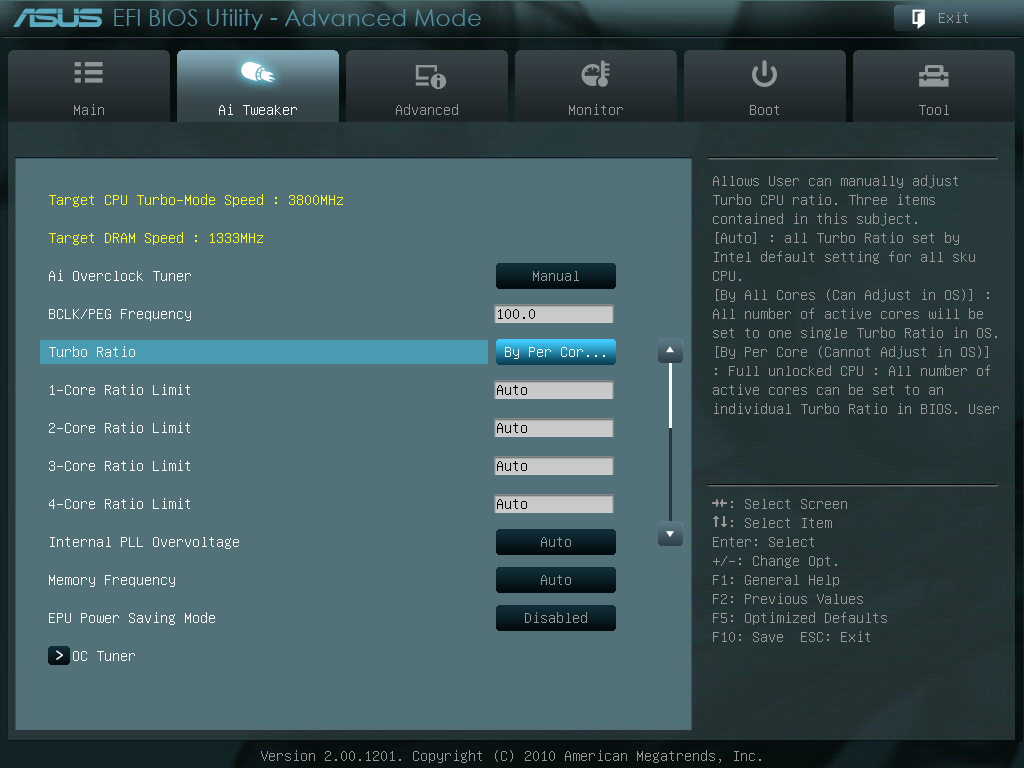
Task: Click the Exit button text
Action: click(953, 18)
